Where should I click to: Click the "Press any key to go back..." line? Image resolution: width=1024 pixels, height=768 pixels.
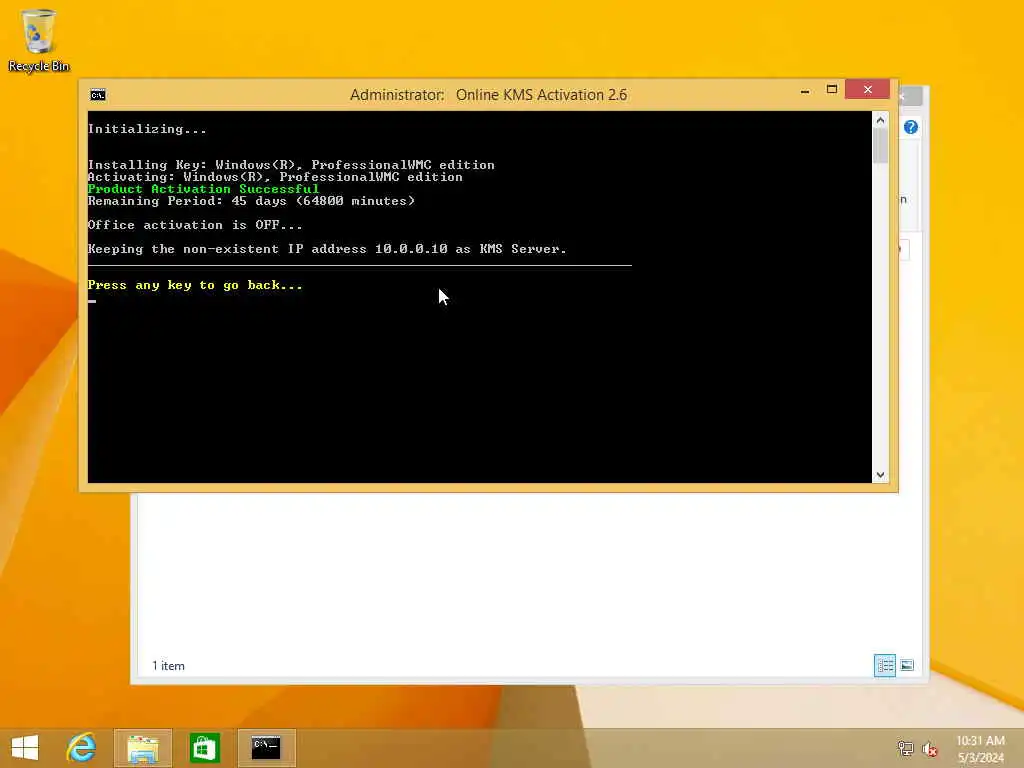coord(195,285)
